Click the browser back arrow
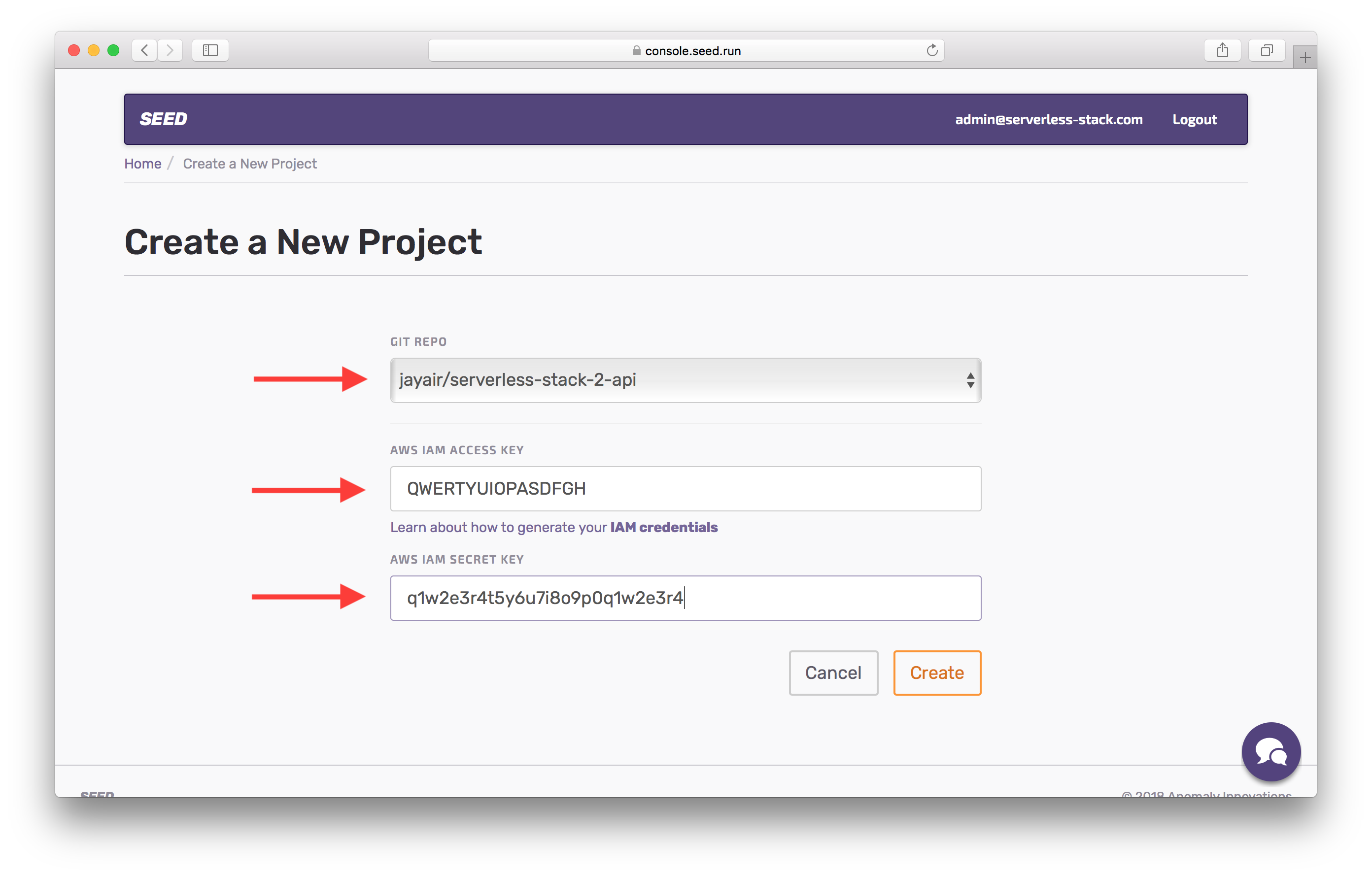The image size is (1372, 876). [145, 50]
